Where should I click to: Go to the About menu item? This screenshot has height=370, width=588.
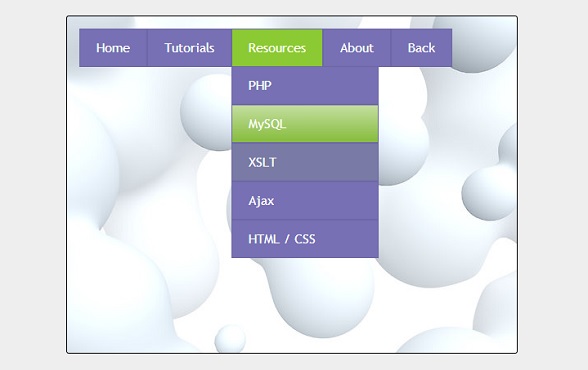pos(357,48)
